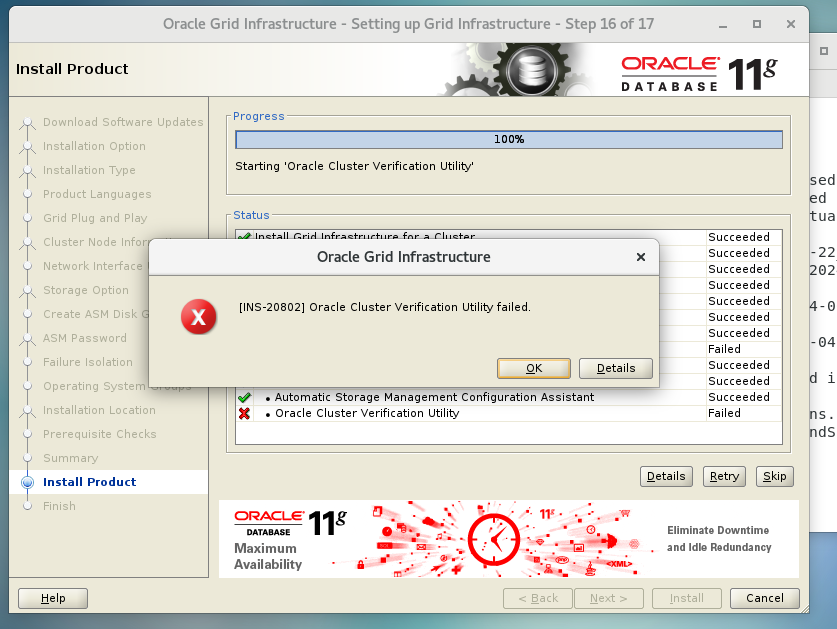Click the Summary step bullet icon
Image resolution: width=837 pixels, height=629 pixels.
coord(27,458)
